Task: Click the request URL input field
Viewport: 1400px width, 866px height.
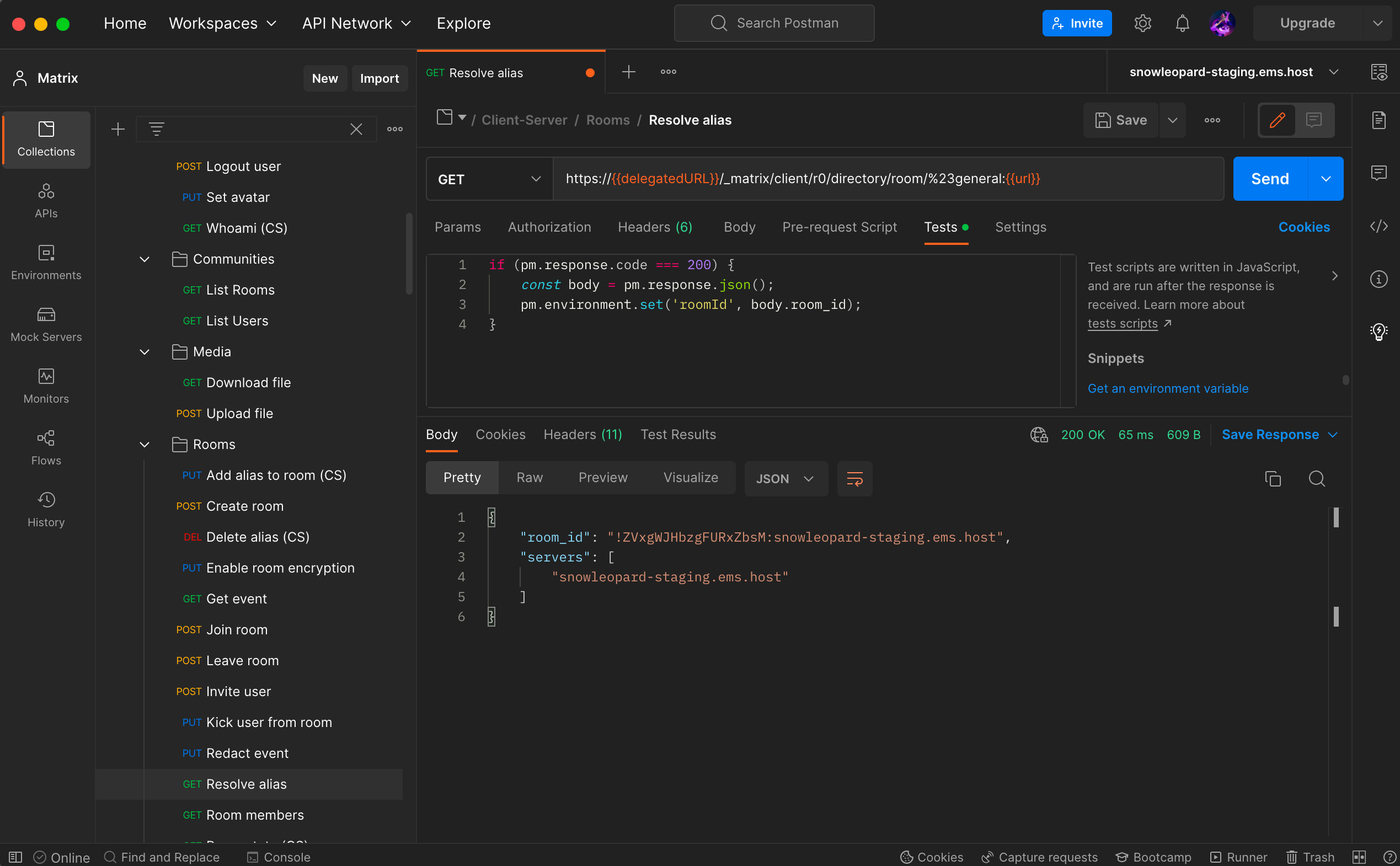Action: tap(888, 179)
